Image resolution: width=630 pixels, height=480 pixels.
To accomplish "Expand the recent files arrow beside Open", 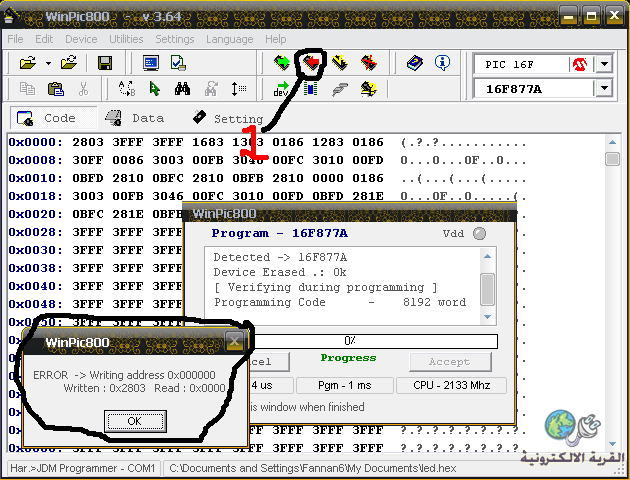I will click(x=48, y=63).
